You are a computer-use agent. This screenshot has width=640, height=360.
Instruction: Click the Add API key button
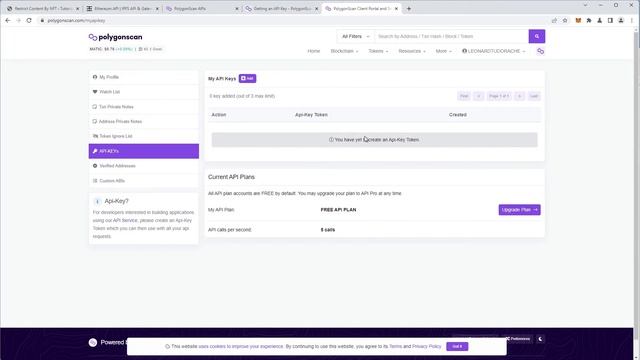click(247, 78)
